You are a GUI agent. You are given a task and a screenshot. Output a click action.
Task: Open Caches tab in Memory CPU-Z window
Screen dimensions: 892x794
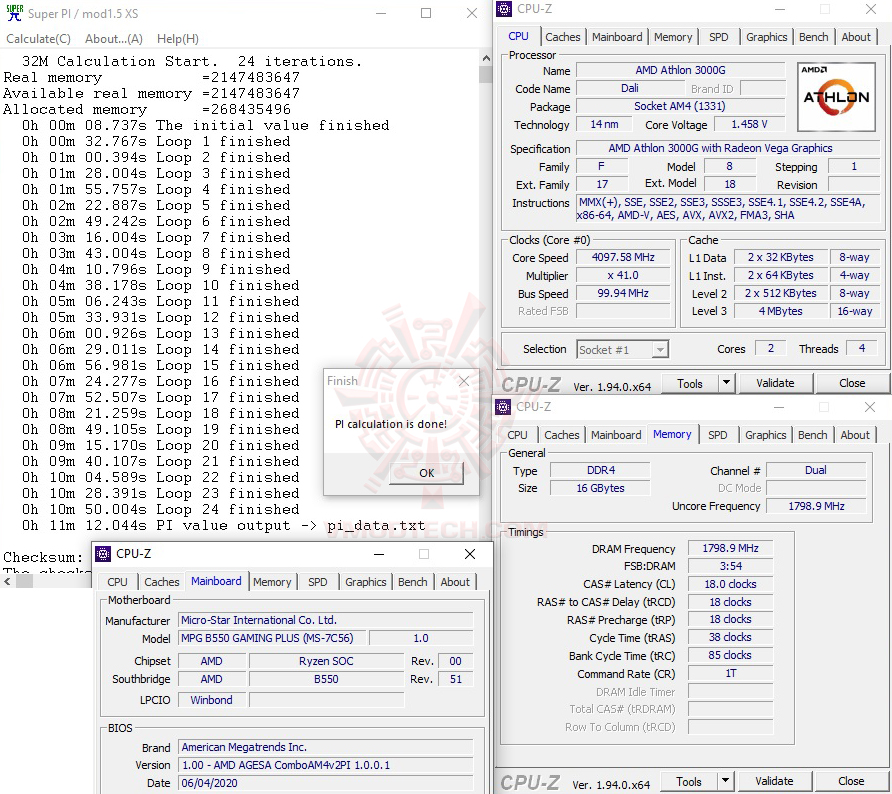click(x=561, y=435)
